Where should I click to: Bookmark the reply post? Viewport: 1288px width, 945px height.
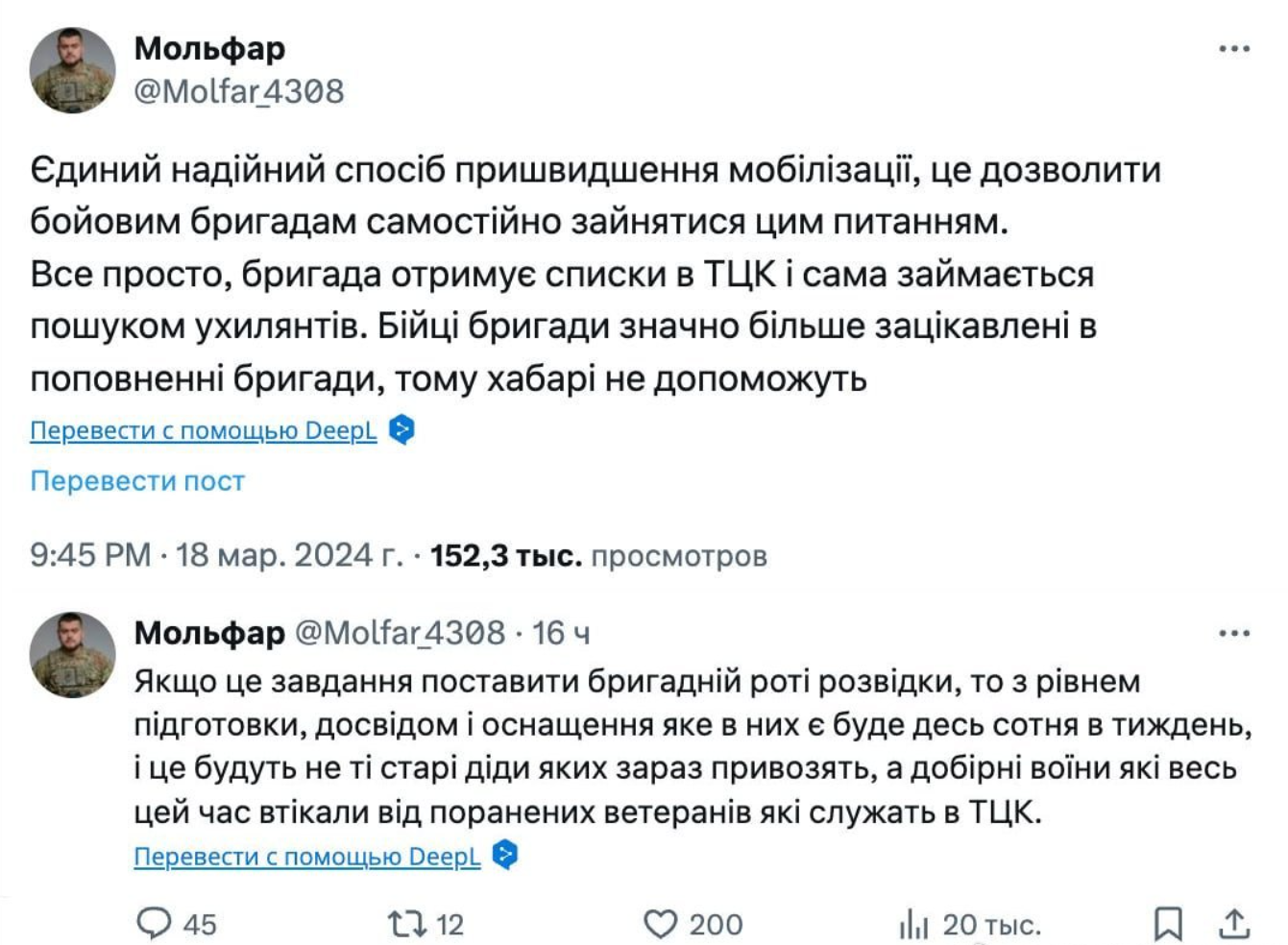(1167, 923)
